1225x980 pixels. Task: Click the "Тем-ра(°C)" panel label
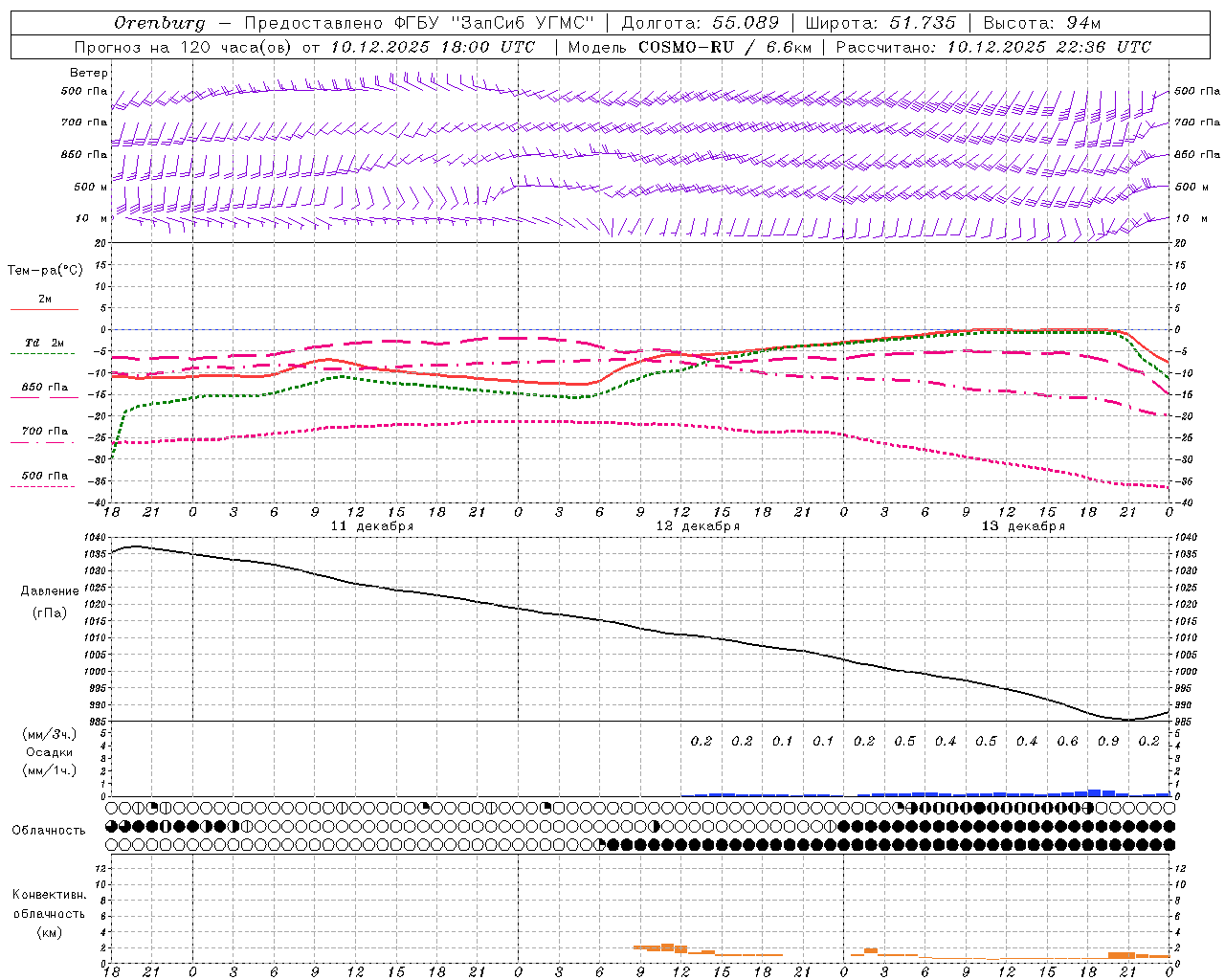[45, 271]
